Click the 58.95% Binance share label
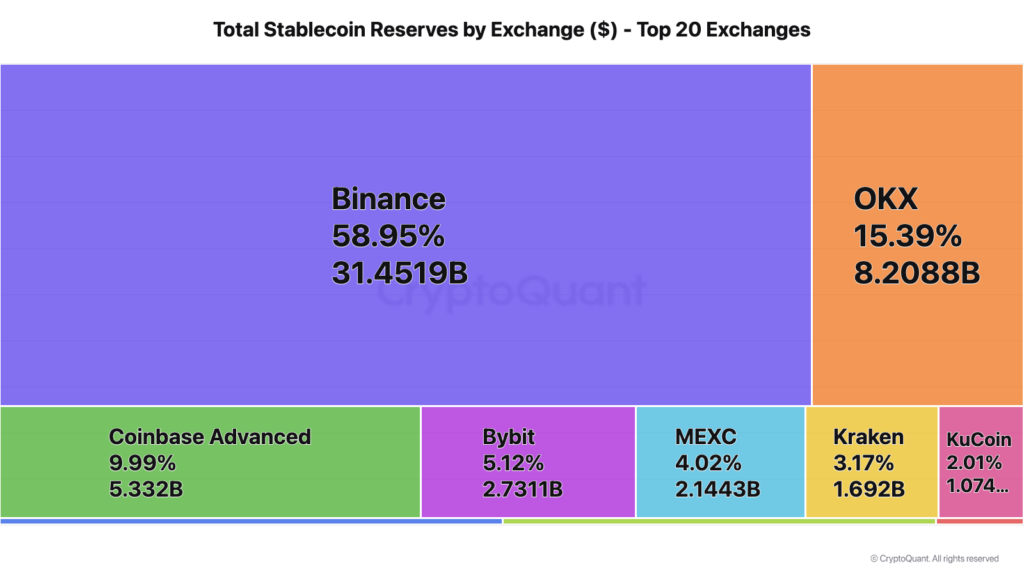Image resolution: width=1024 pixels, height=576 pixels. pyautogui.click(x=387, y=236)
